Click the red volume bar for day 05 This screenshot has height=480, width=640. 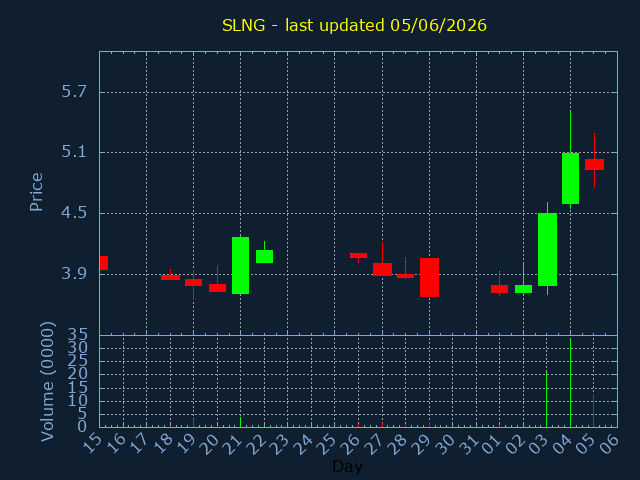(593, 410)
